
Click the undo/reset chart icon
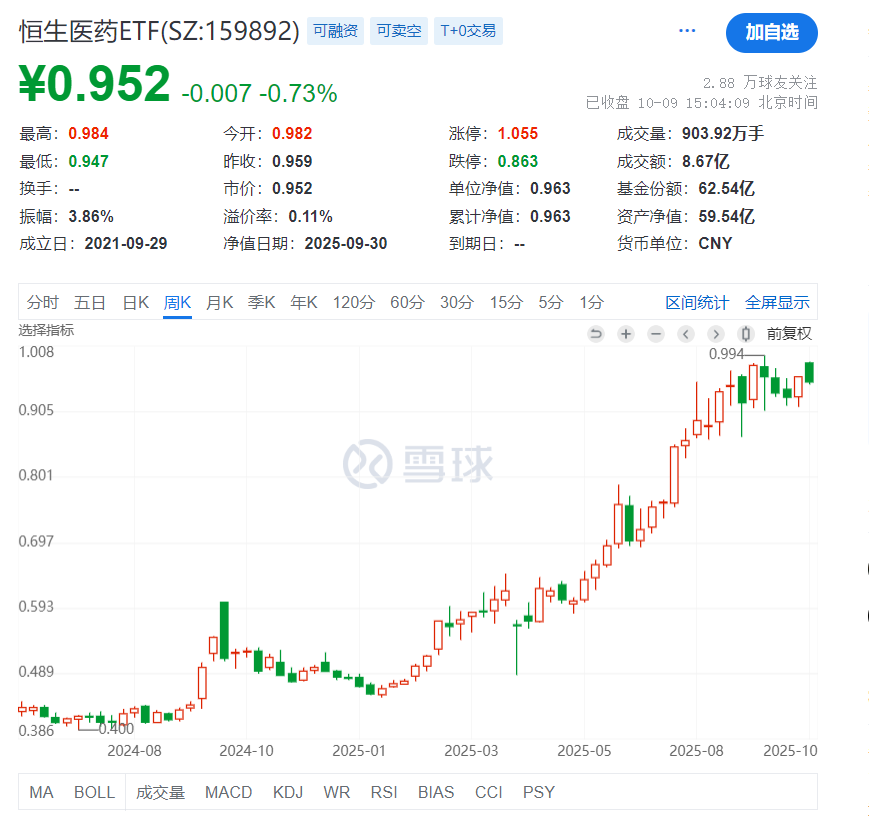[x=596, y=334]
